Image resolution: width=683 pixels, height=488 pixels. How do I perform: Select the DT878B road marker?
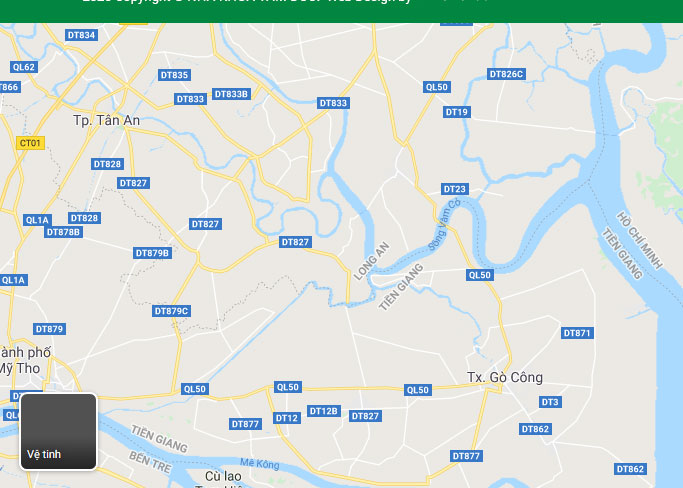(x=64, y=232)
